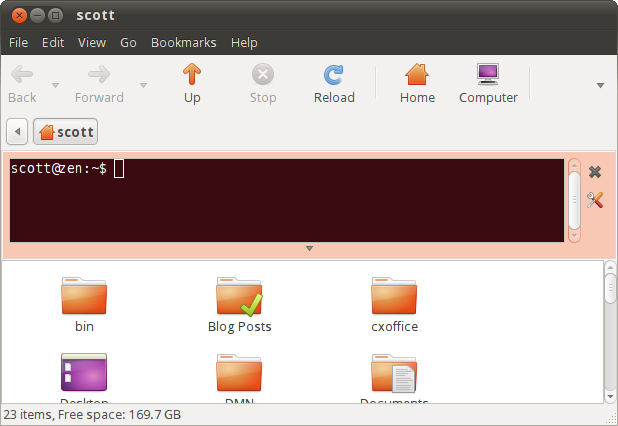Click the Up arrow toolbar icon
Image resolution: width=618 pixels, height=426 pixels.
(x=192, y=75)
